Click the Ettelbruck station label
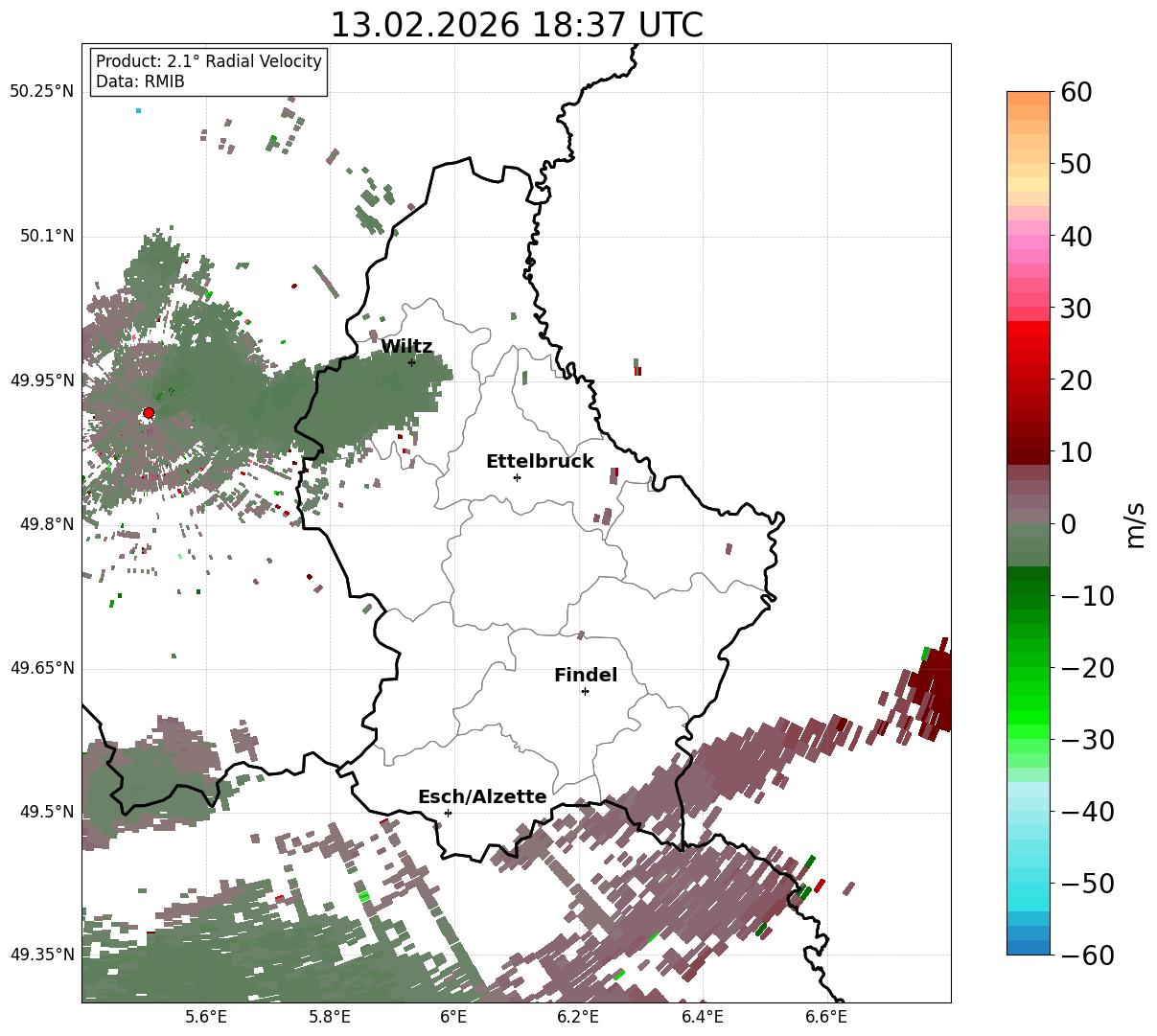 coord(540,462)
